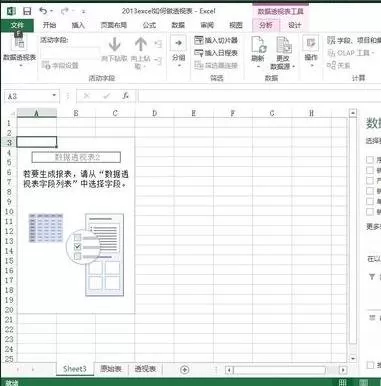Cancel entry with formula bar X
This screenshot has width=381, height=386.
(x=87, y=96)
